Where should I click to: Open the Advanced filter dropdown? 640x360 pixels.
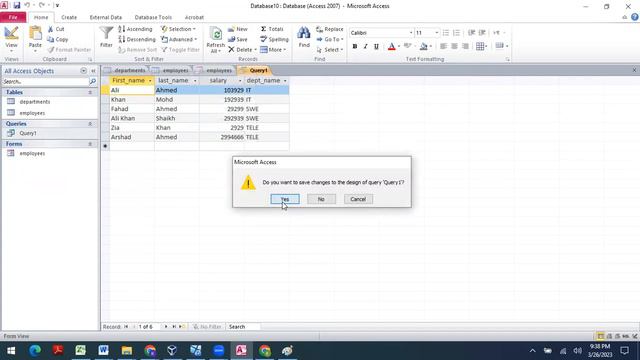179,40
